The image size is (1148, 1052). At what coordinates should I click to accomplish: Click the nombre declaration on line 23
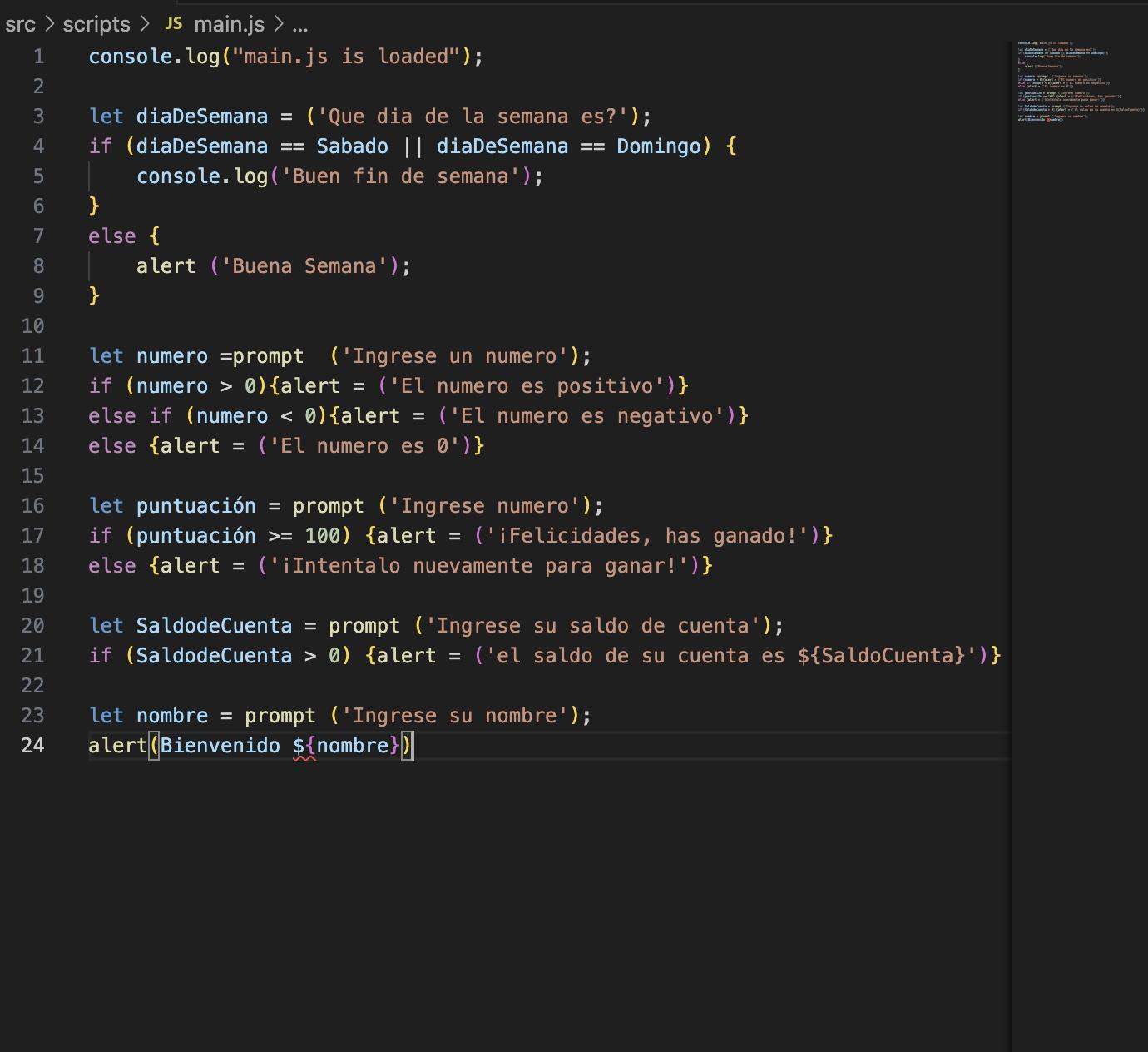click(x=172, y=716)
